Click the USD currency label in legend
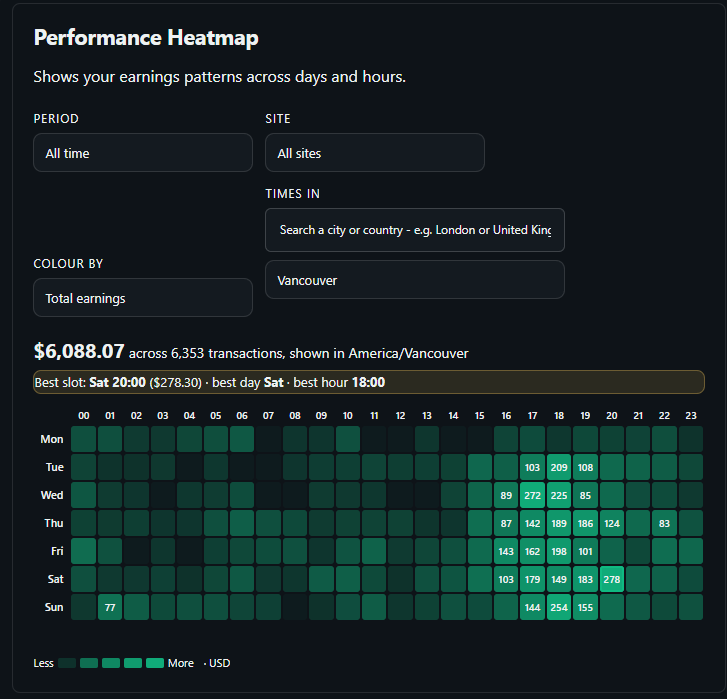Image resolution: width=727 pixels, height=699 pixels. (x=219, y=663)
